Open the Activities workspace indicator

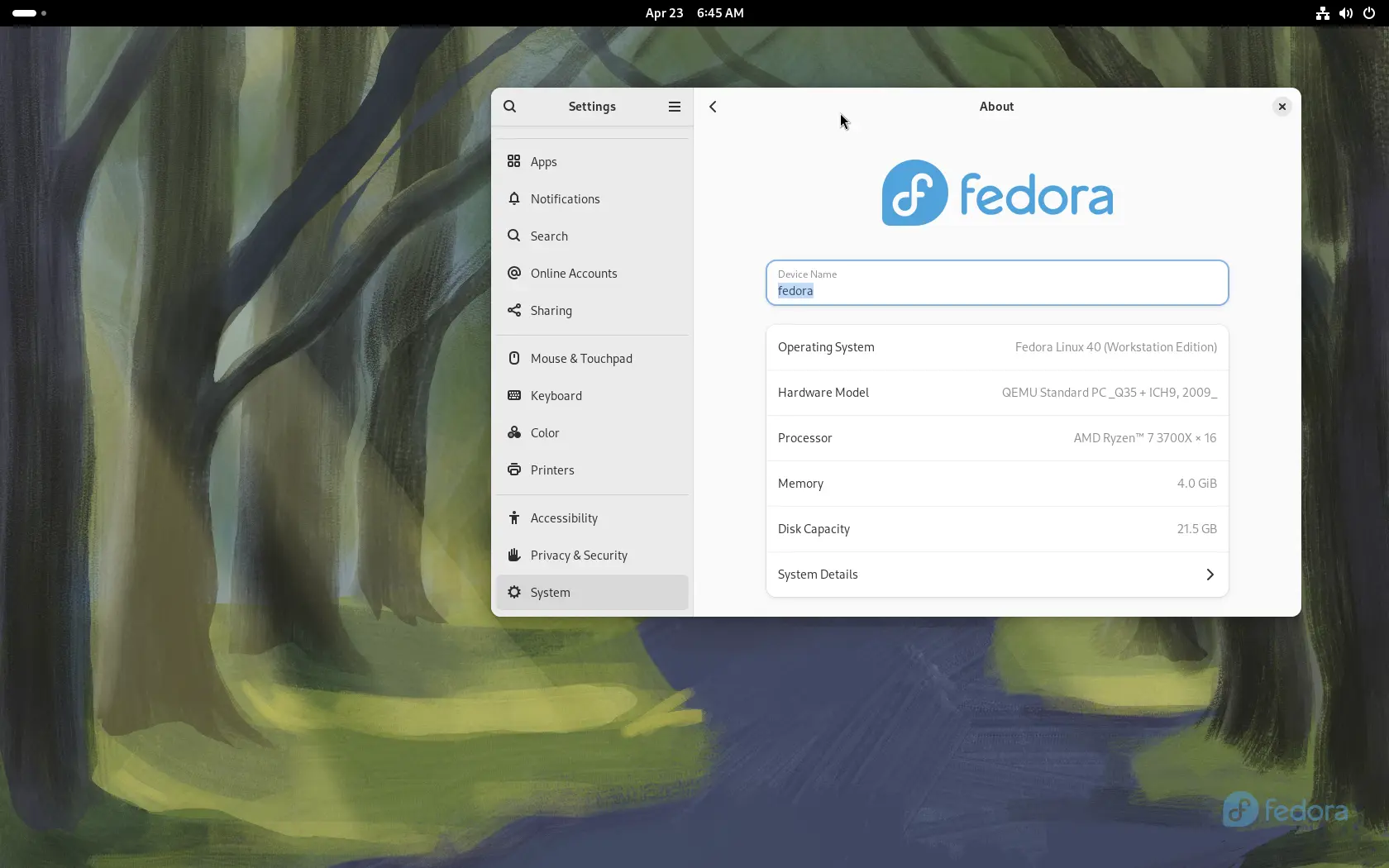tap(29, 13)
